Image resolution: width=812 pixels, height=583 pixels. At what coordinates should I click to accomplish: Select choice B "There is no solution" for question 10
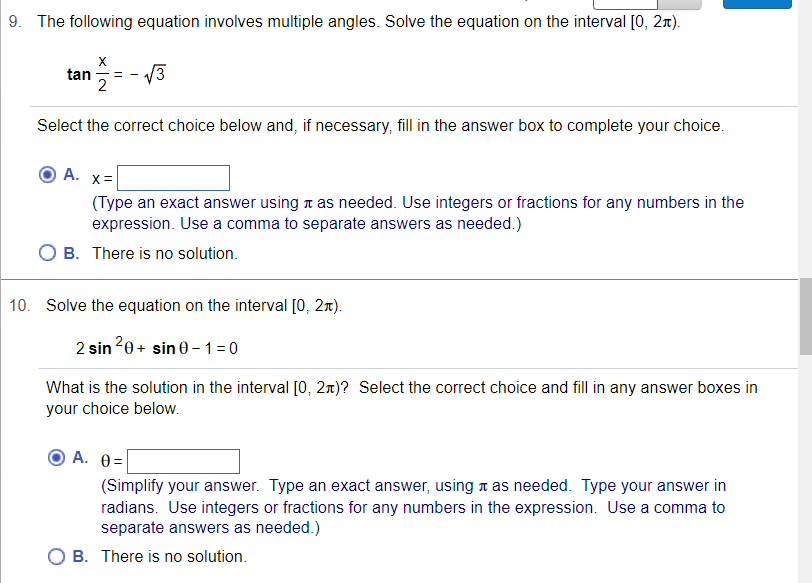[x=57, y=556]
